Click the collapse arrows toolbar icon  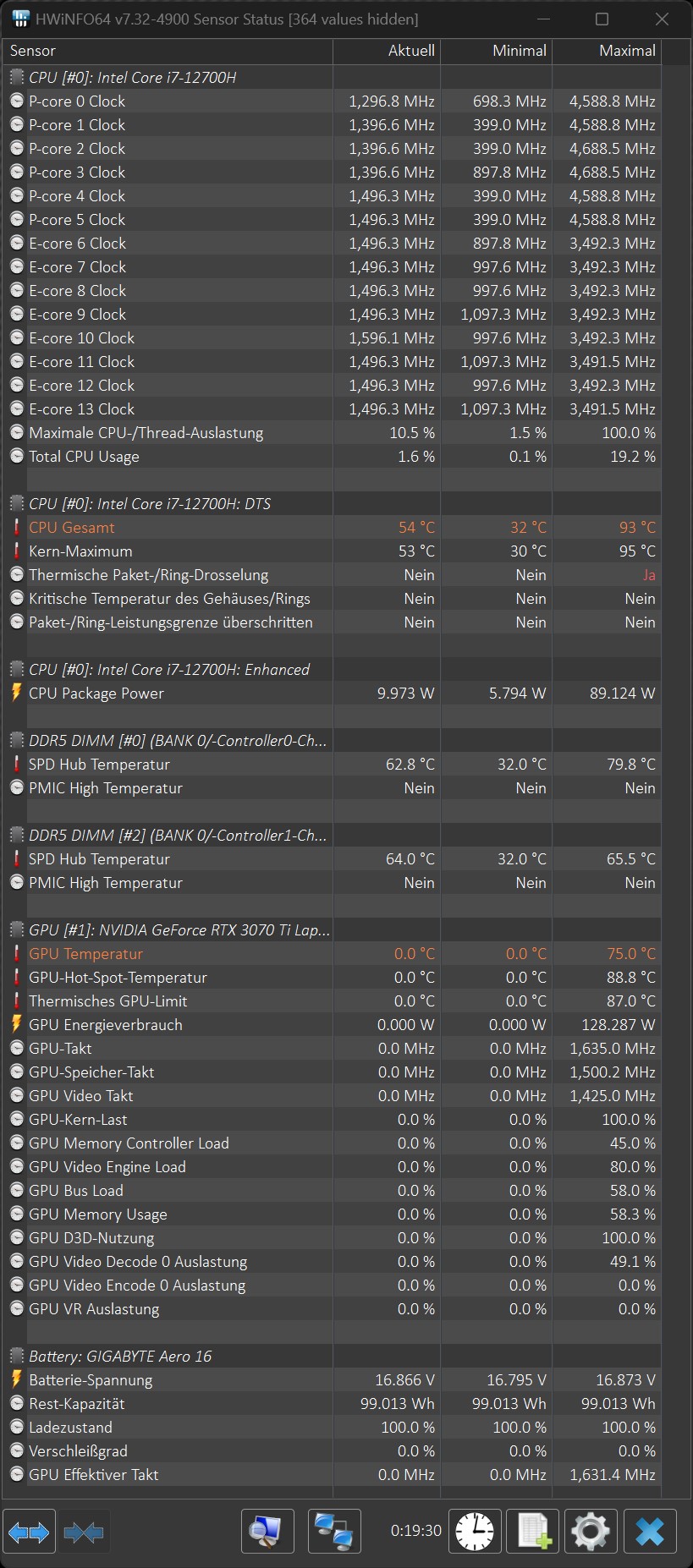pos(83,1531)
